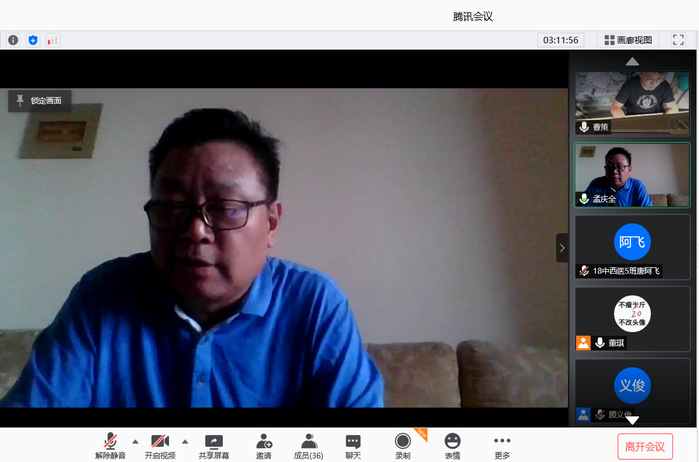Turn on camera with 开启视频
The width and height of the screenshot is (699, 462).
[161, 444]
